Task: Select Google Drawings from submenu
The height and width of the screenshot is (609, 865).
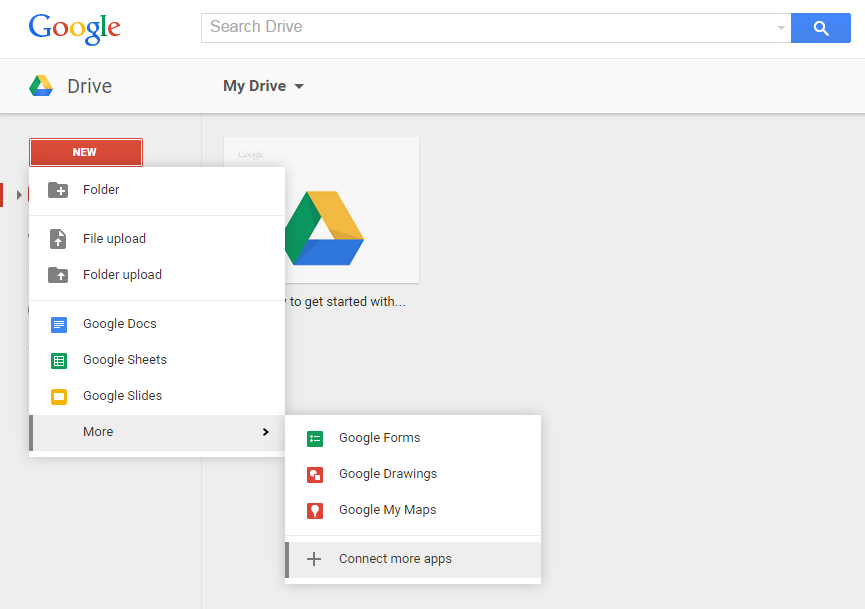Action: tap(413, 474)
